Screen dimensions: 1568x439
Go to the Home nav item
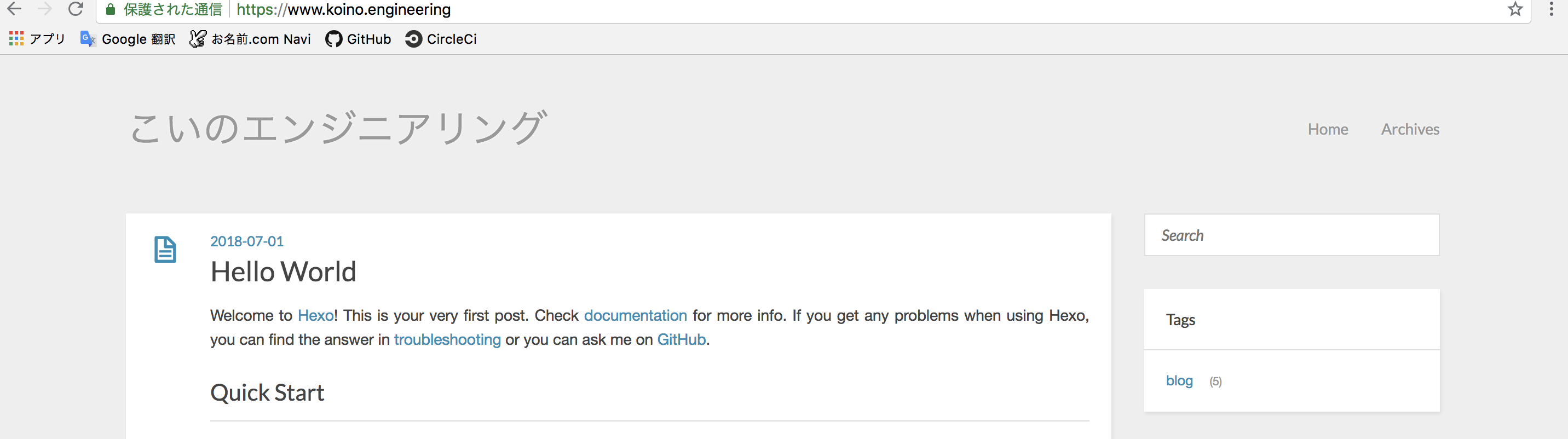pyautogui.click(x=1328, y=129)
